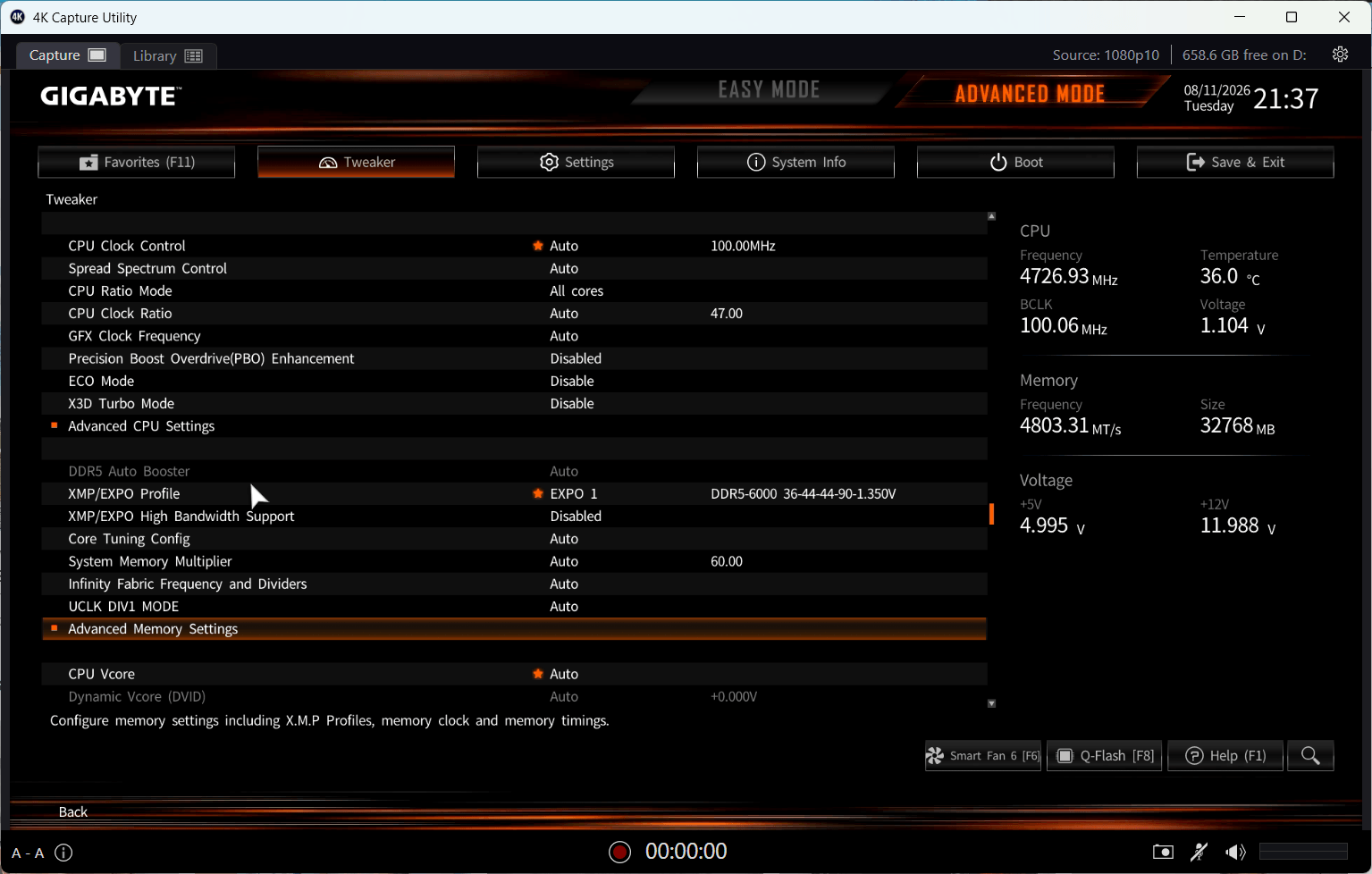
Task: Change XMP/EXPO Profile EXPO 1 value
Action: click(x=574, y=493)
